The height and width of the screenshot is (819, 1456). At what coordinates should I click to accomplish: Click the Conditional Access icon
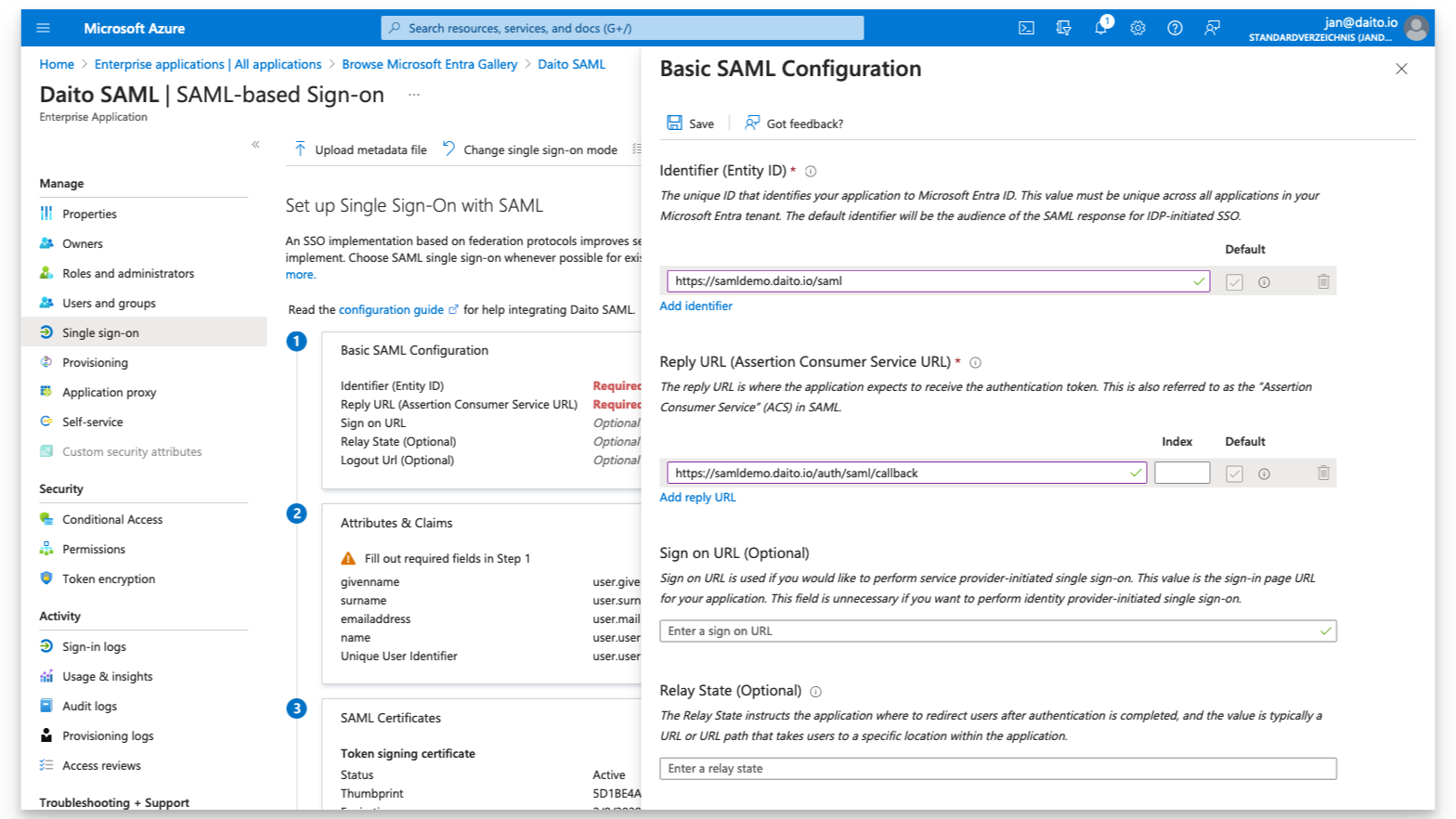(x=46, y=519)
